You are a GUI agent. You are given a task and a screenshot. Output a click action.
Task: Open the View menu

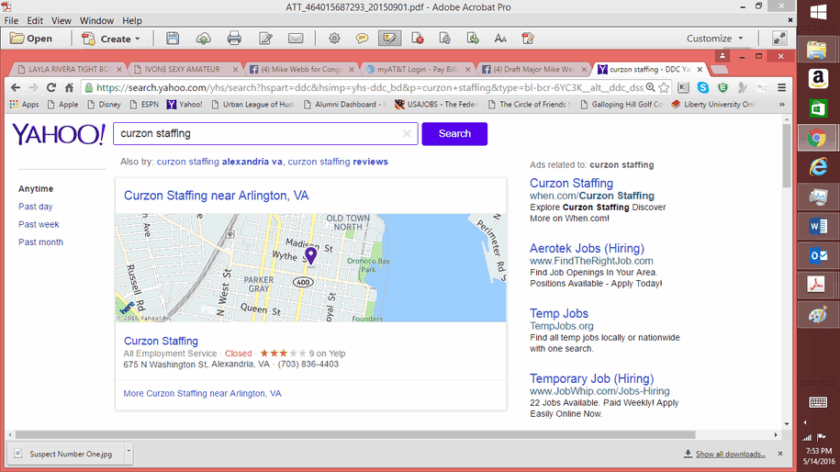tap(61, 20)
